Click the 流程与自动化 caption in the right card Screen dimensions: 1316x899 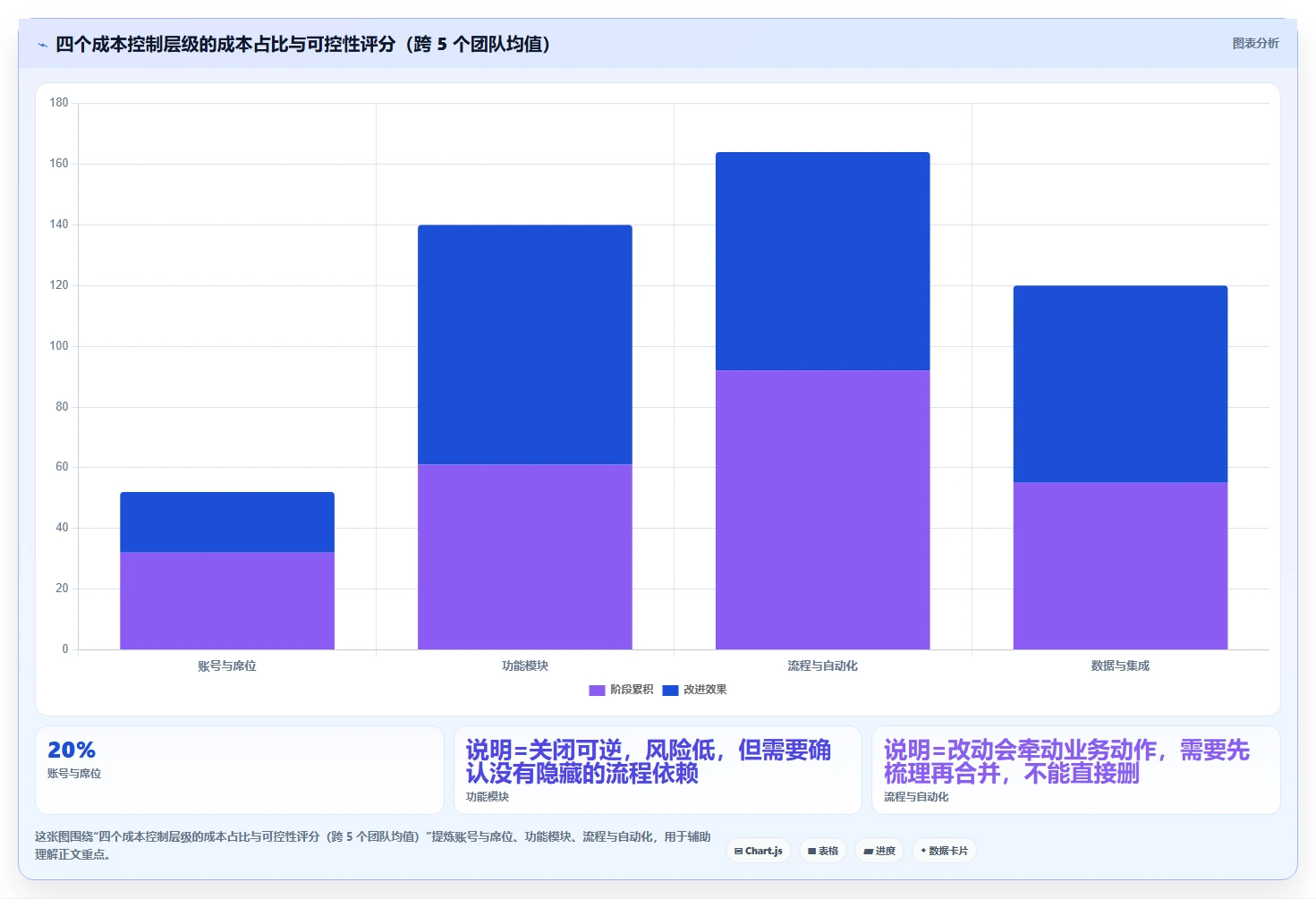point(916,797)
